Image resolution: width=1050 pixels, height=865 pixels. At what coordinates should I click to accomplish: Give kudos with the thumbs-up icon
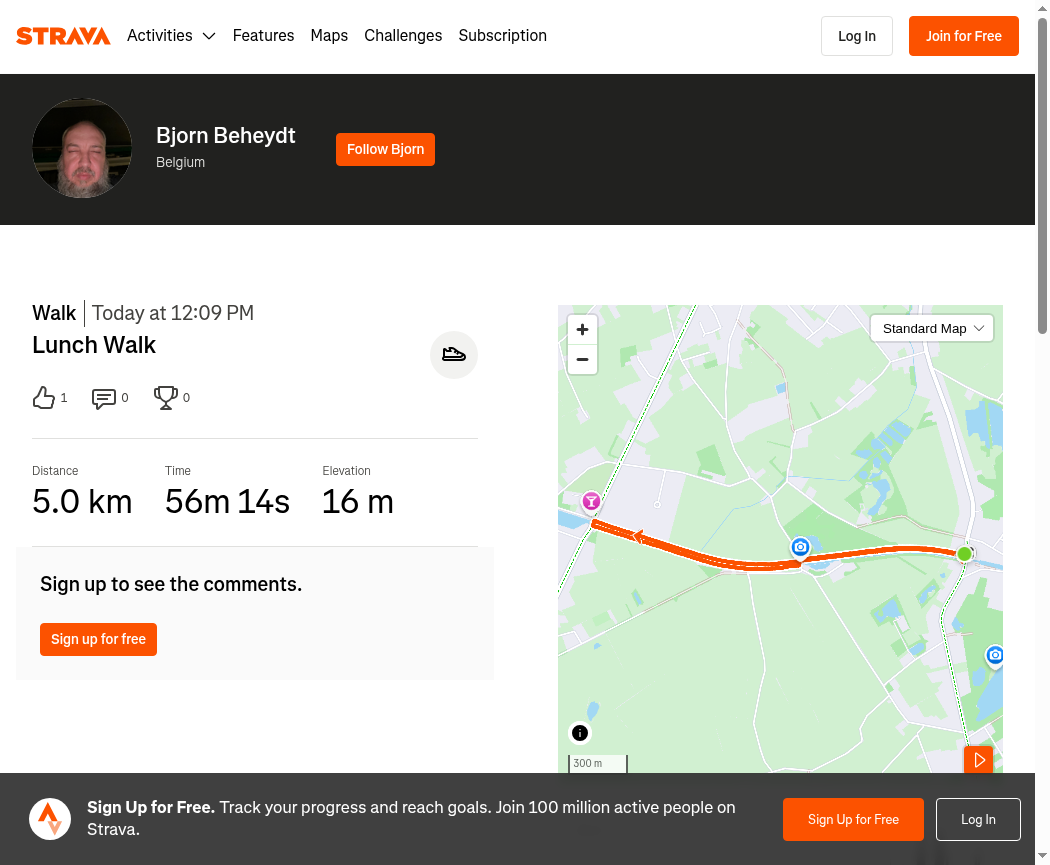pos(44,398)
